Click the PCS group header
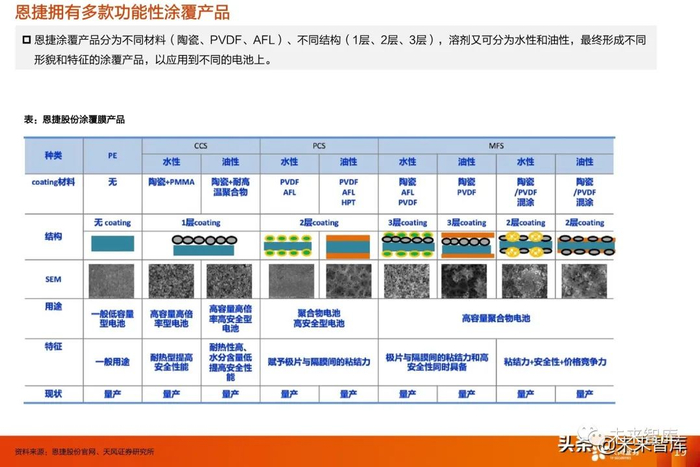 [319, 146]
